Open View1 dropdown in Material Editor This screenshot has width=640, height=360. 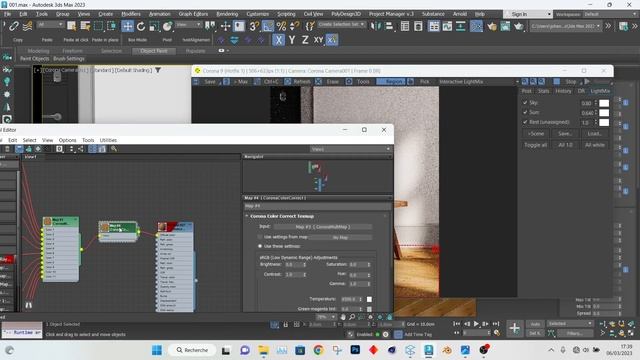point(351,149)
